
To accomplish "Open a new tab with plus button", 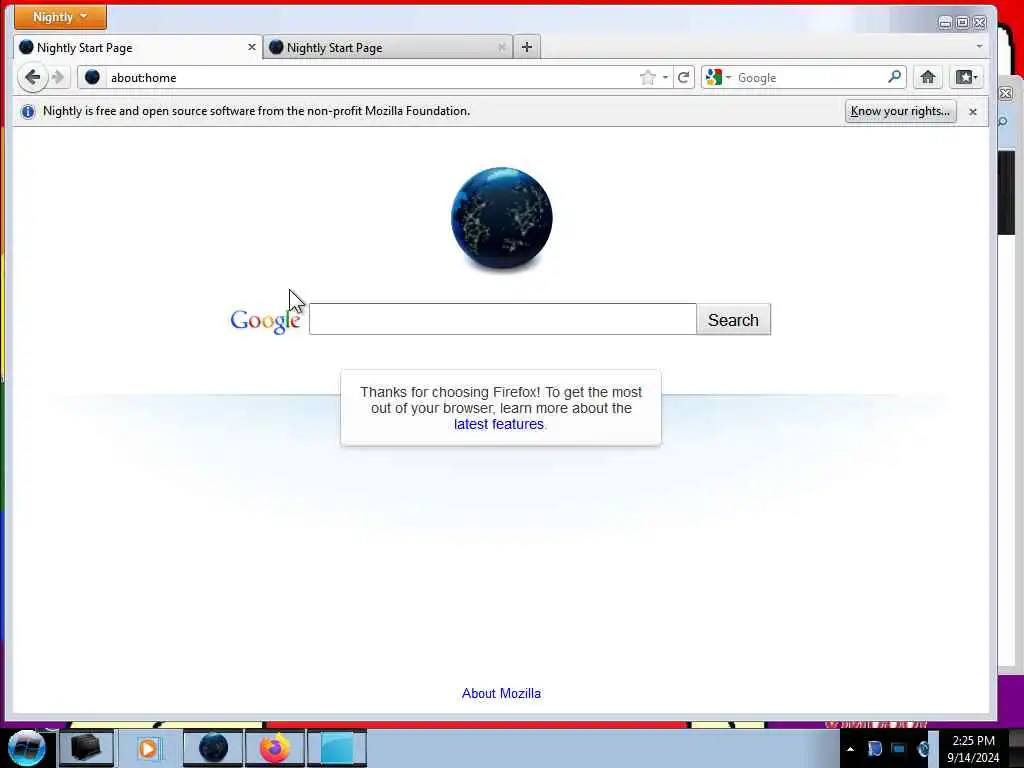I will 527,47.
